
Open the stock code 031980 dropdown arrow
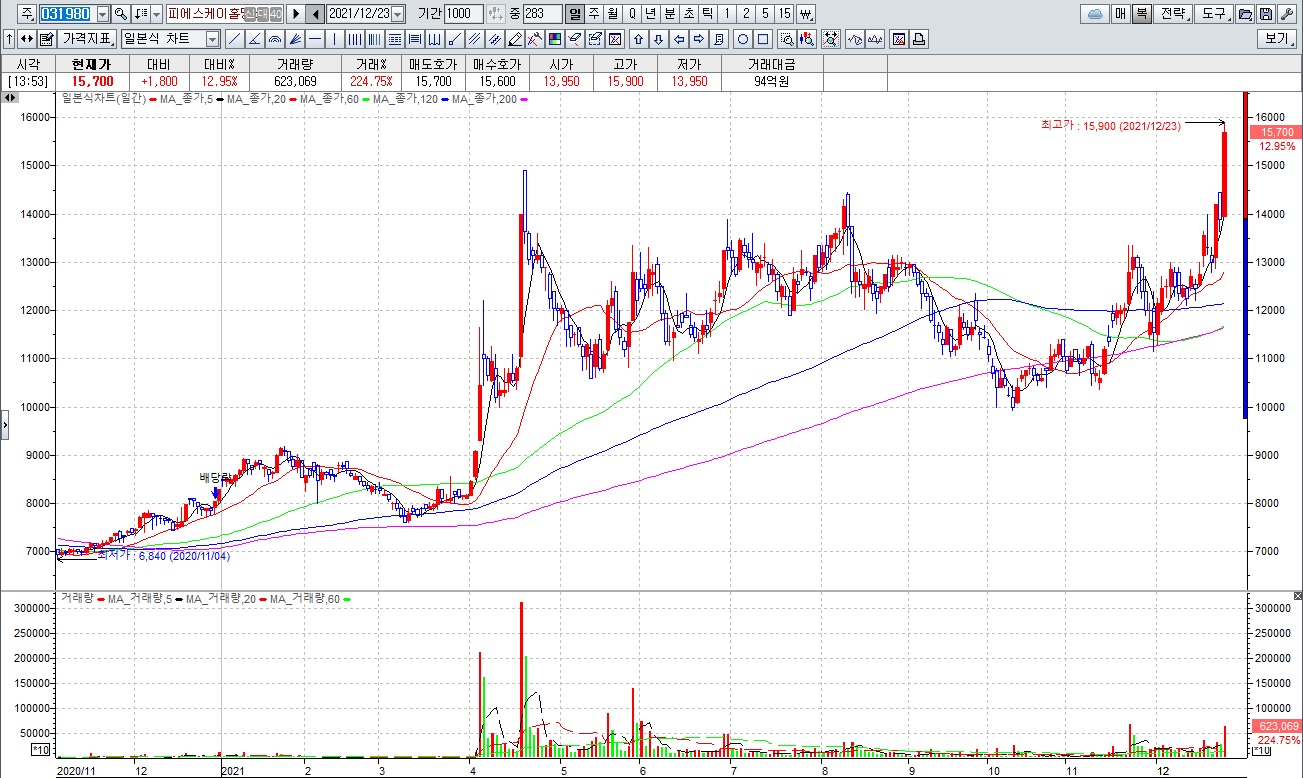pyautogui.click(x=103, y=14)
